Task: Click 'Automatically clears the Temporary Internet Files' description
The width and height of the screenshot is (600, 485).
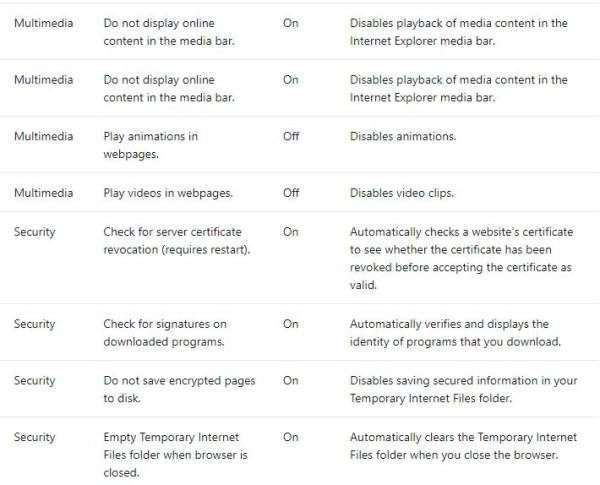Action: 463,446
